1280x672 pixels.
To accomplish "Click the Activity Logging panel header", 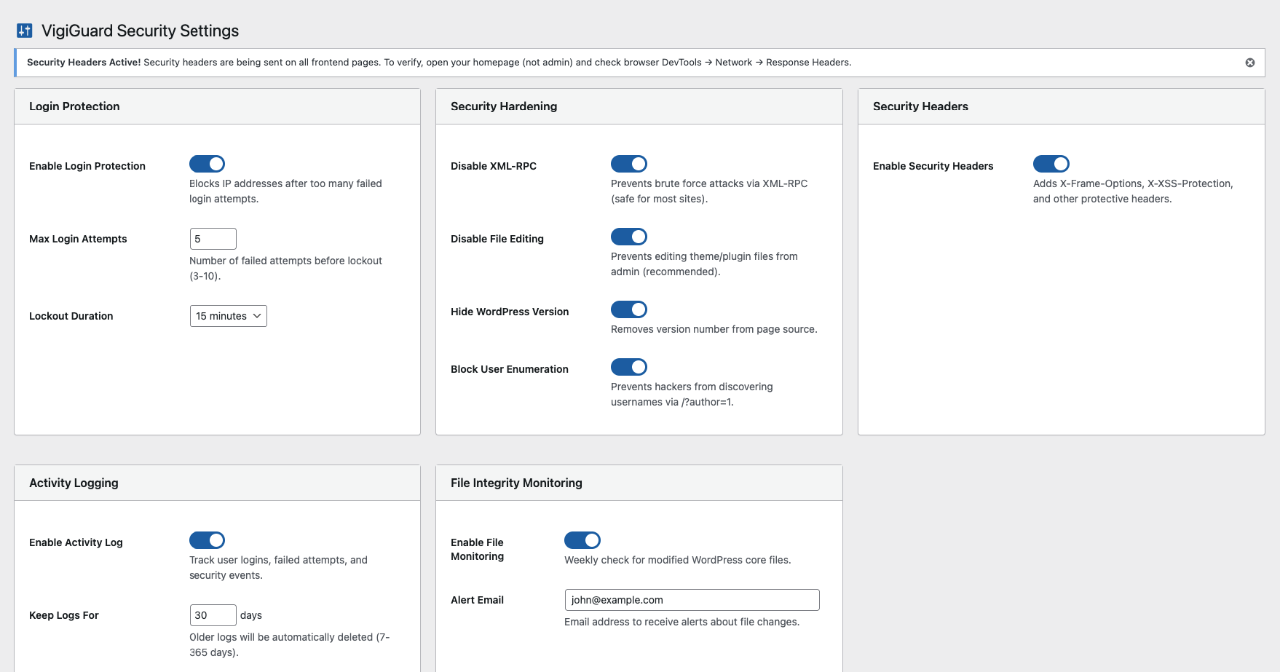I will (73, 482).
